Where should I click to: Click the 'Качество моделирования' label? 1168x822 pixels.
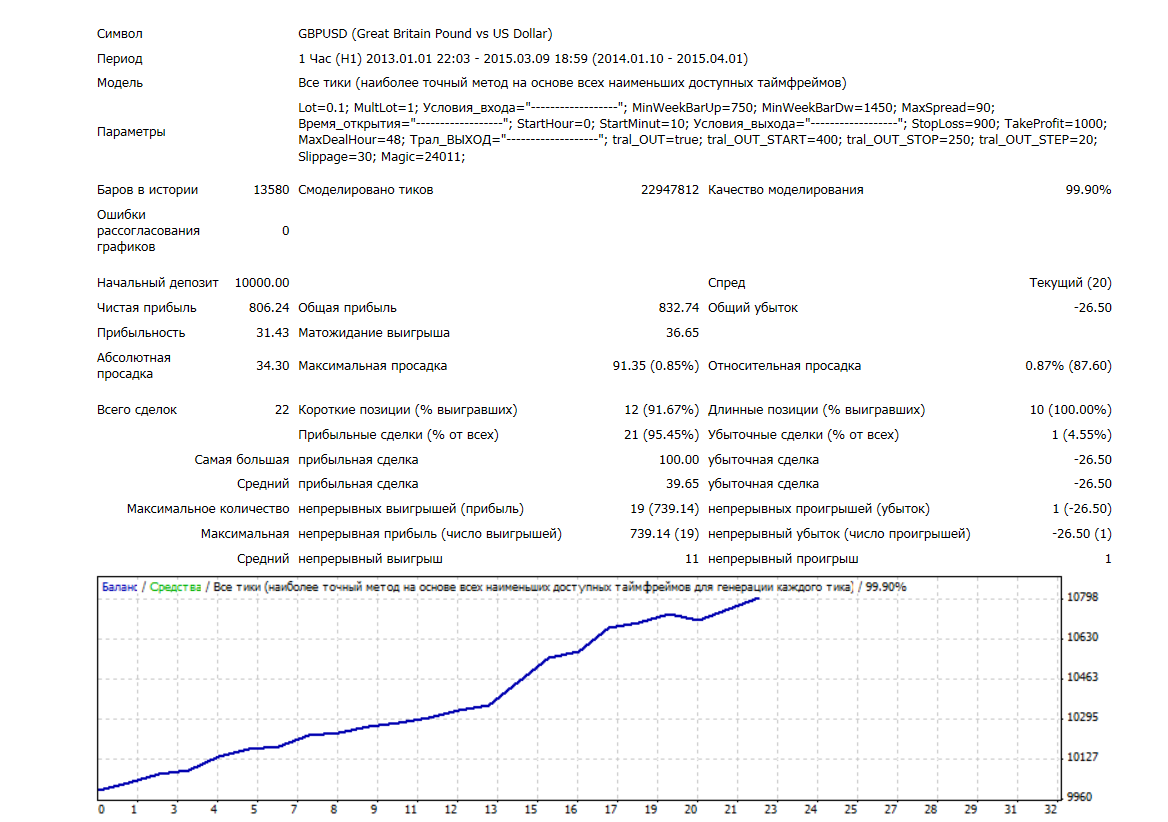pos(785,190)
